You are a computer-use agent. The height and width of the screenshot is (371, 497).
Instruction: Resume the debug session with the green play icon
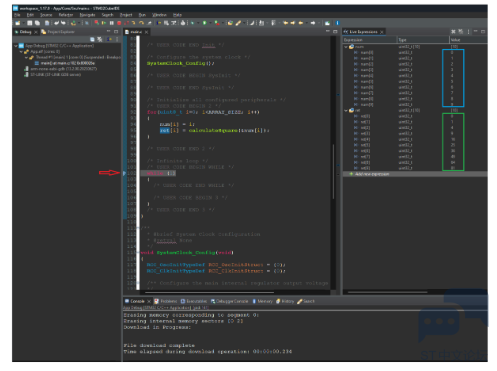point(104,23)
